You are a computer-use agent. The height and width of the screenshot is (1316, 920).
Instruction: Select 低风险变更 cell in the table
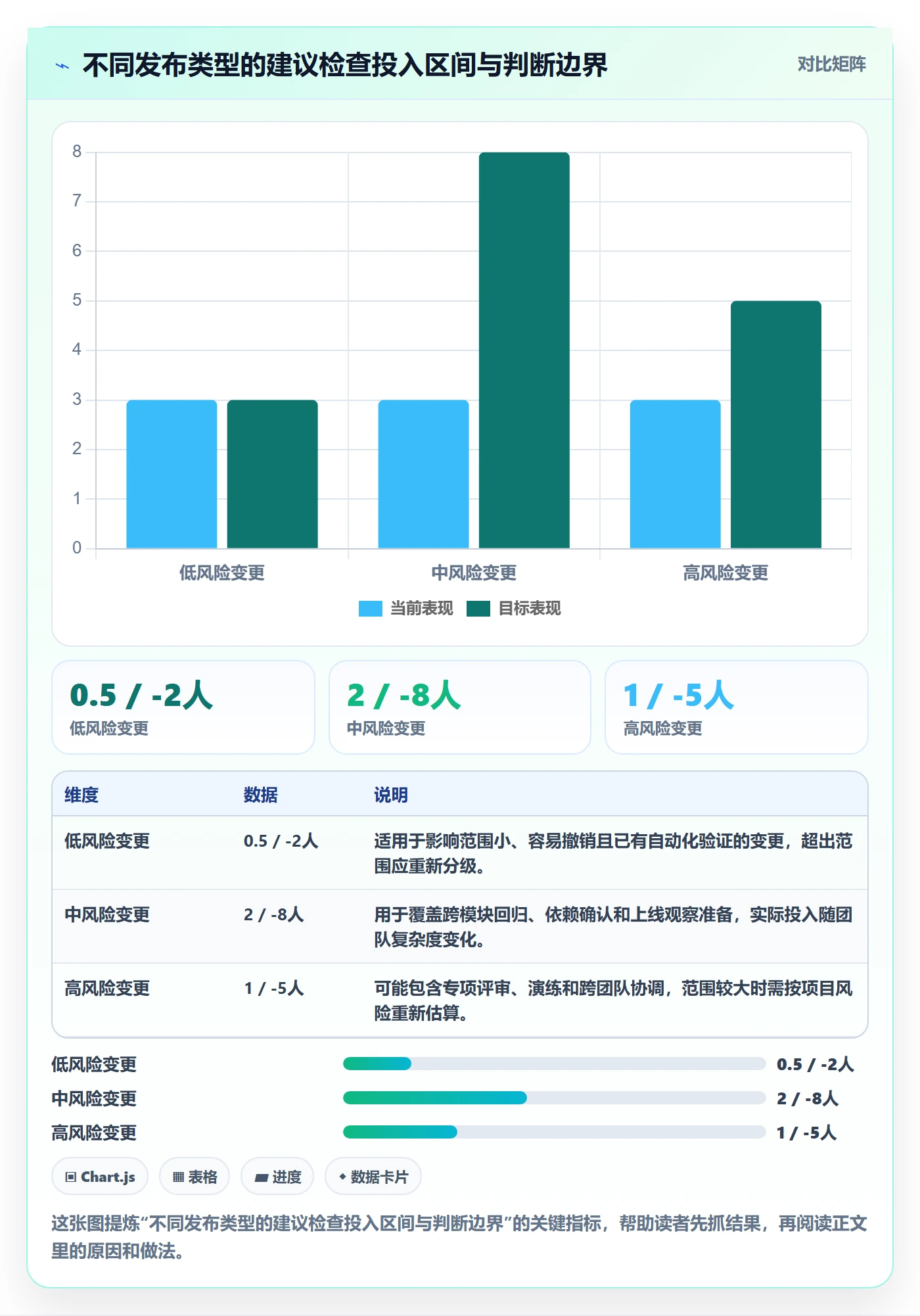pos(107,841)
